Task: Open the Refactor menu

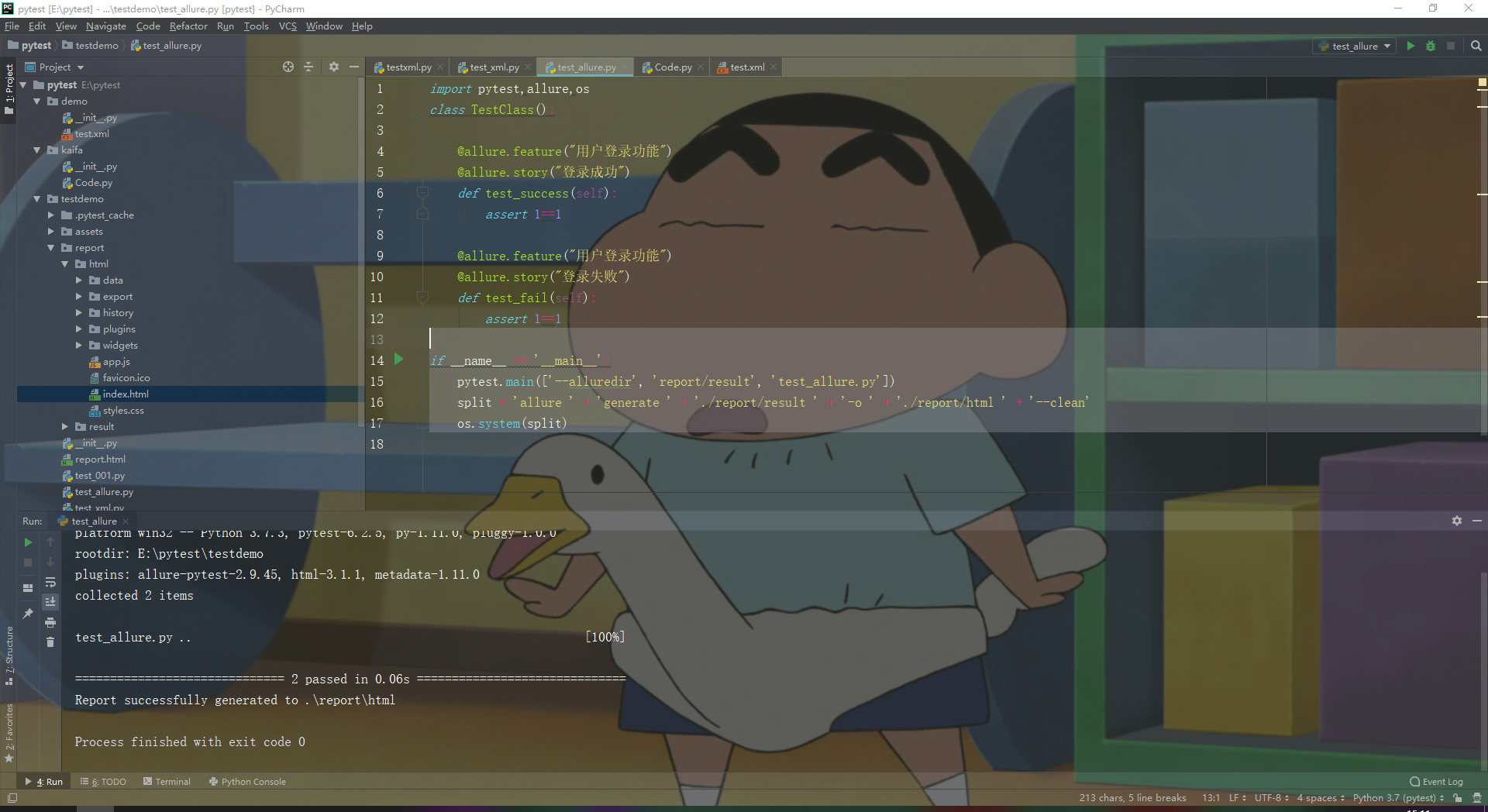Action: [188, 26]
